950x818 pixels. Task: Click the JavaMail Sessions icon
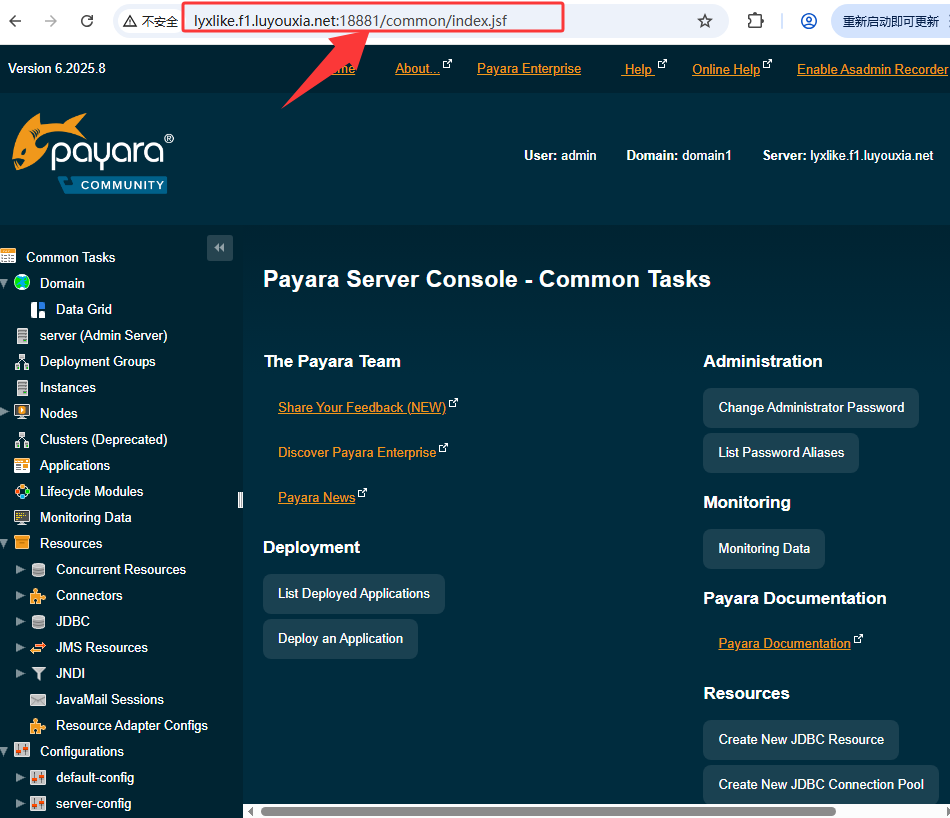pyautogui.click(x=40, y=699)
